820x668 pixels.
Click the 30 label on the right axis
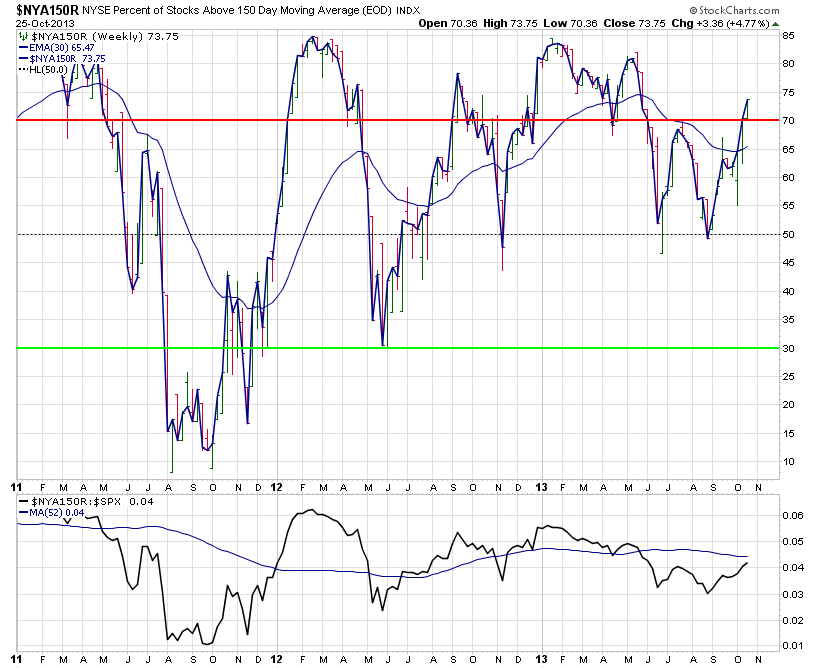[x=789, y=348]
